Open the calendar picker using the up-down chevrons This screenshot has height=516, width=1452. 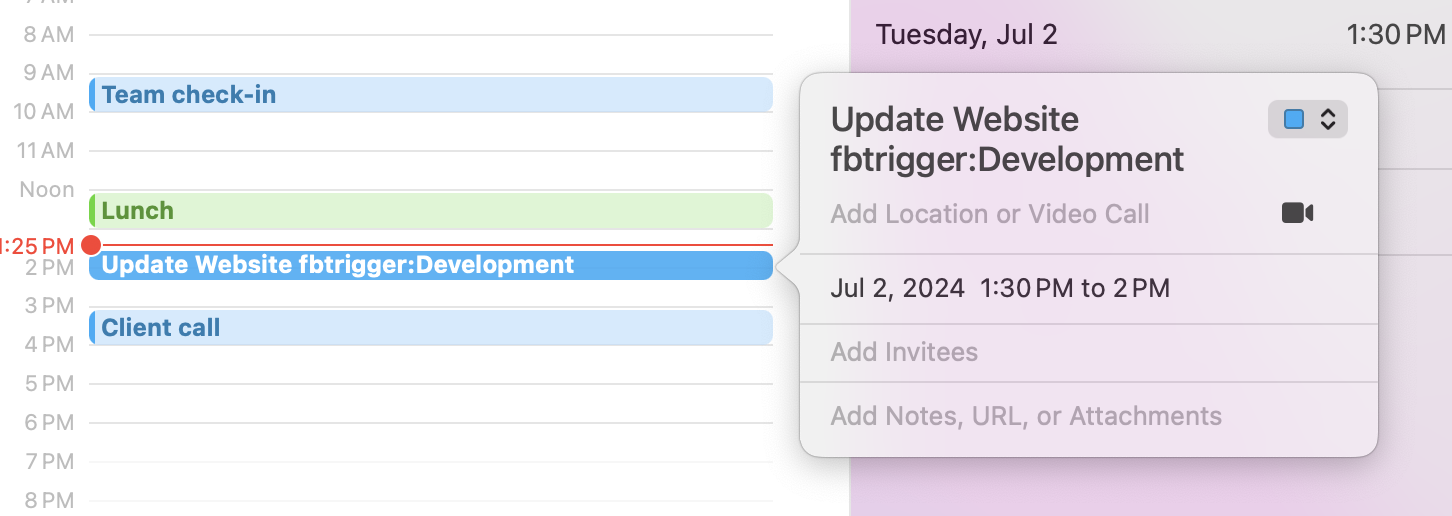click(1328, 120)
